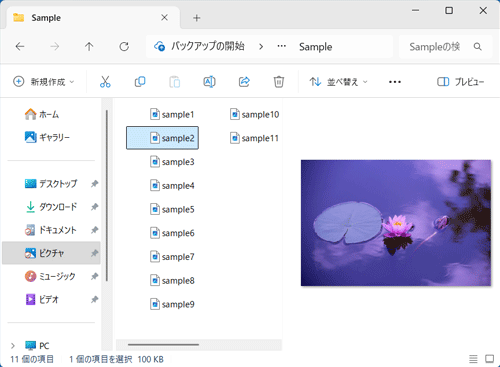
Task: Select the sample4 file
Action: point(172,186)
